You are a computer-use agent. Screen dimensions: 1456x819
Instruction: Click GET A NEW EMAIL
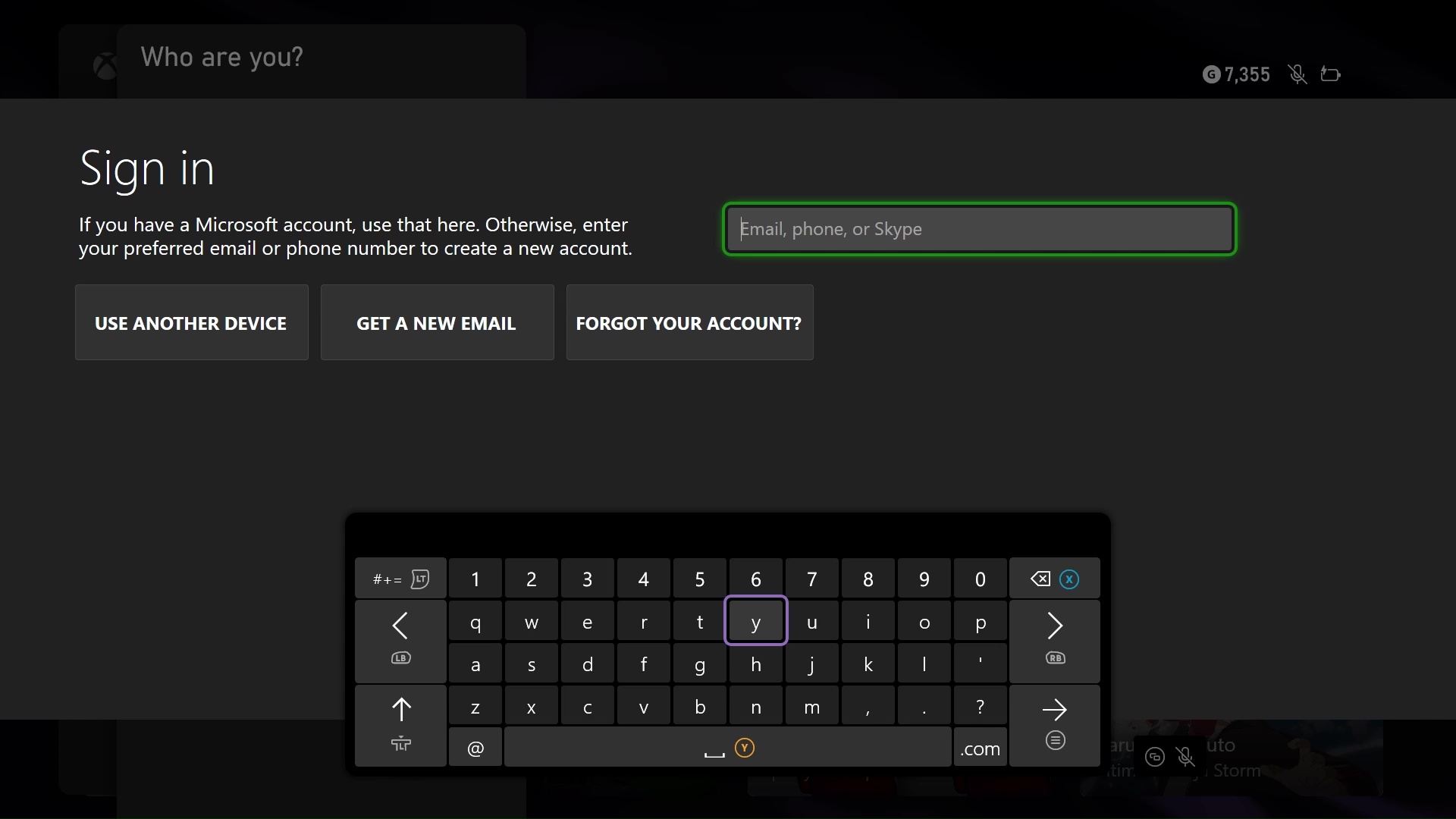point(437,322)
